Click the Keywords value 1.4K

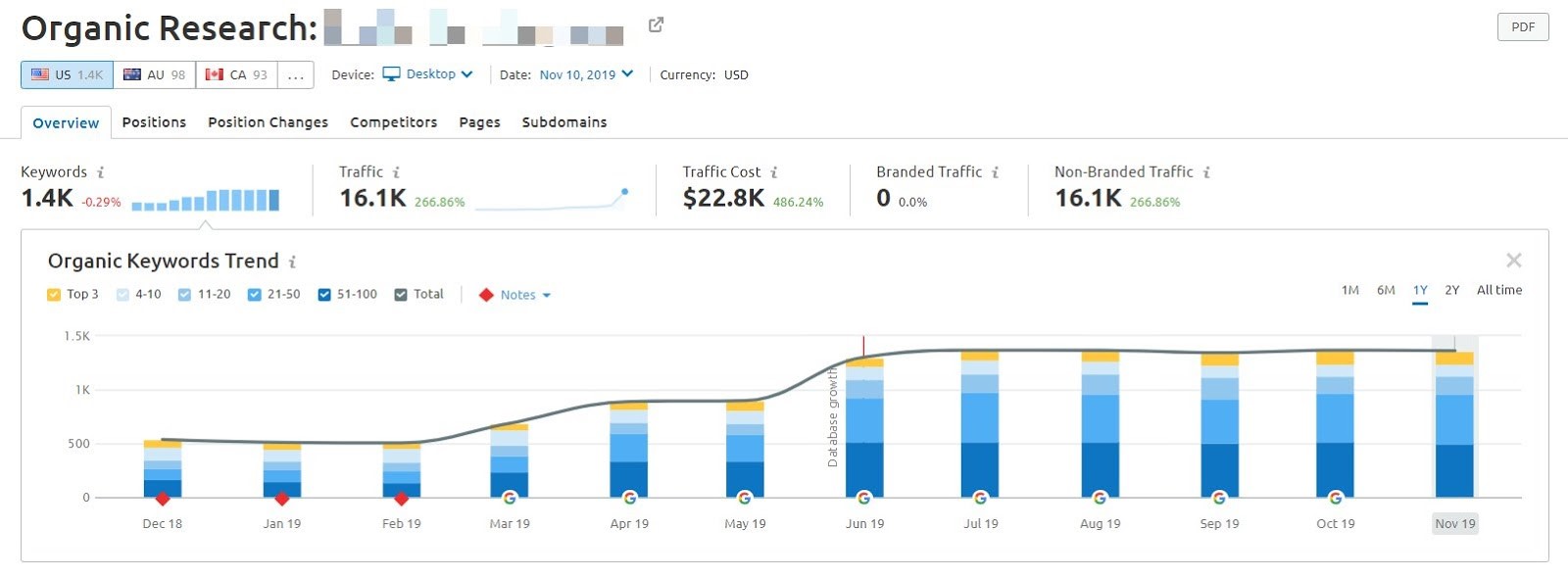pyautogui.click(x=46, y=199)
